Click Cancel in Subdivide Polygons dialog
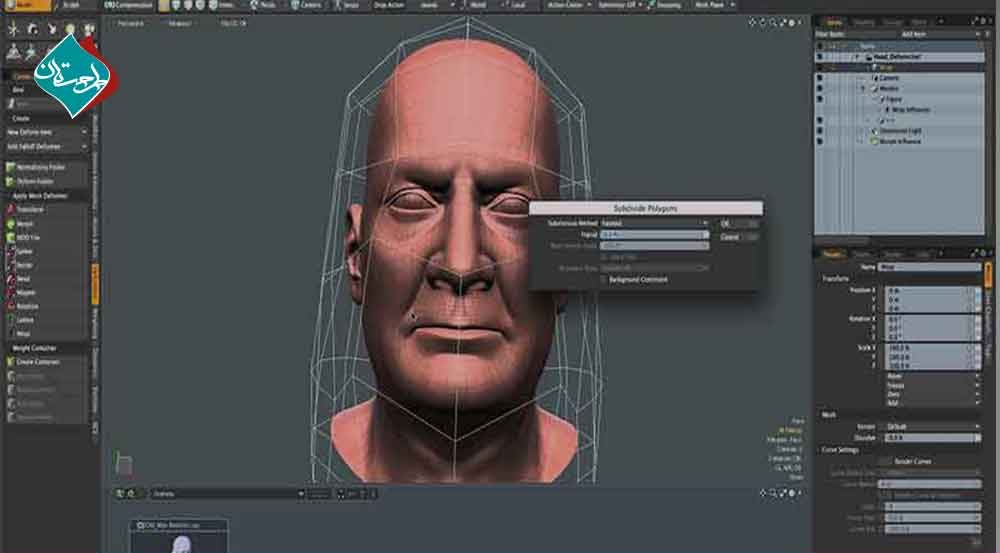Viewport: 1000px width, 553px height. pos(739,237)
